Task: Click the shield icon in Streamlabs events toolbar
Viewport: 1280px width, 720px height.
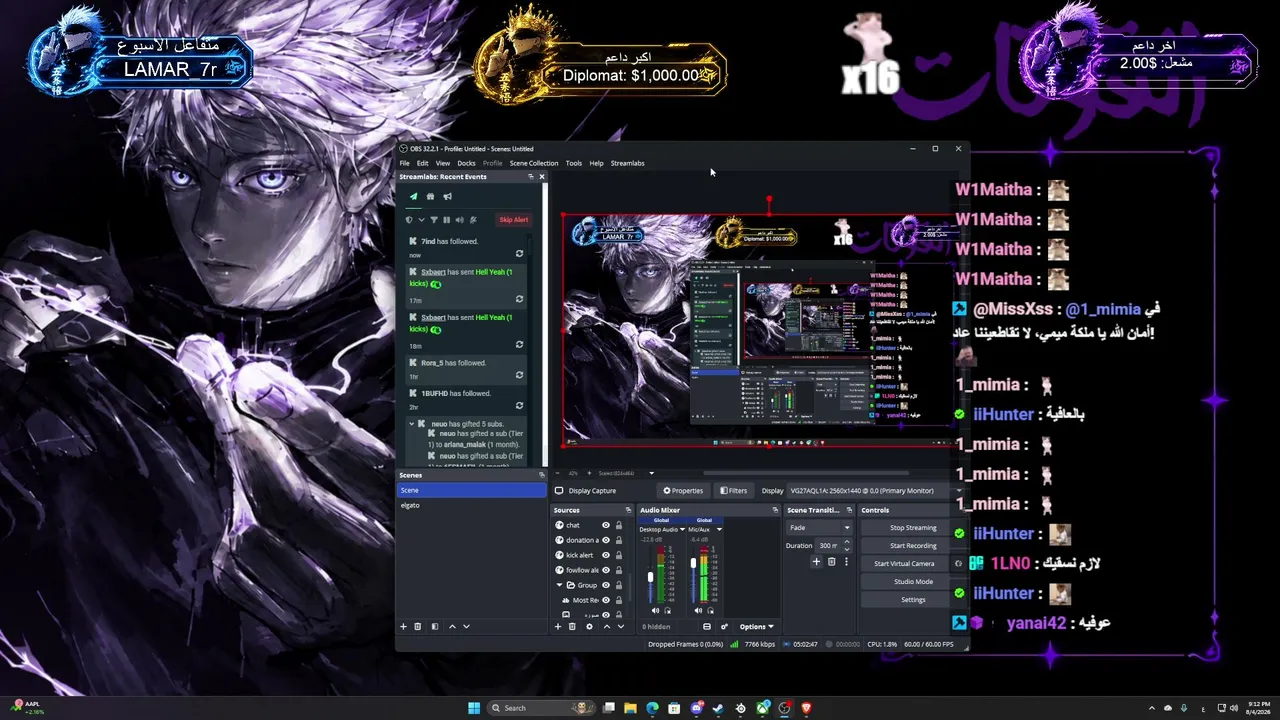Action: [x=408, y=220]
